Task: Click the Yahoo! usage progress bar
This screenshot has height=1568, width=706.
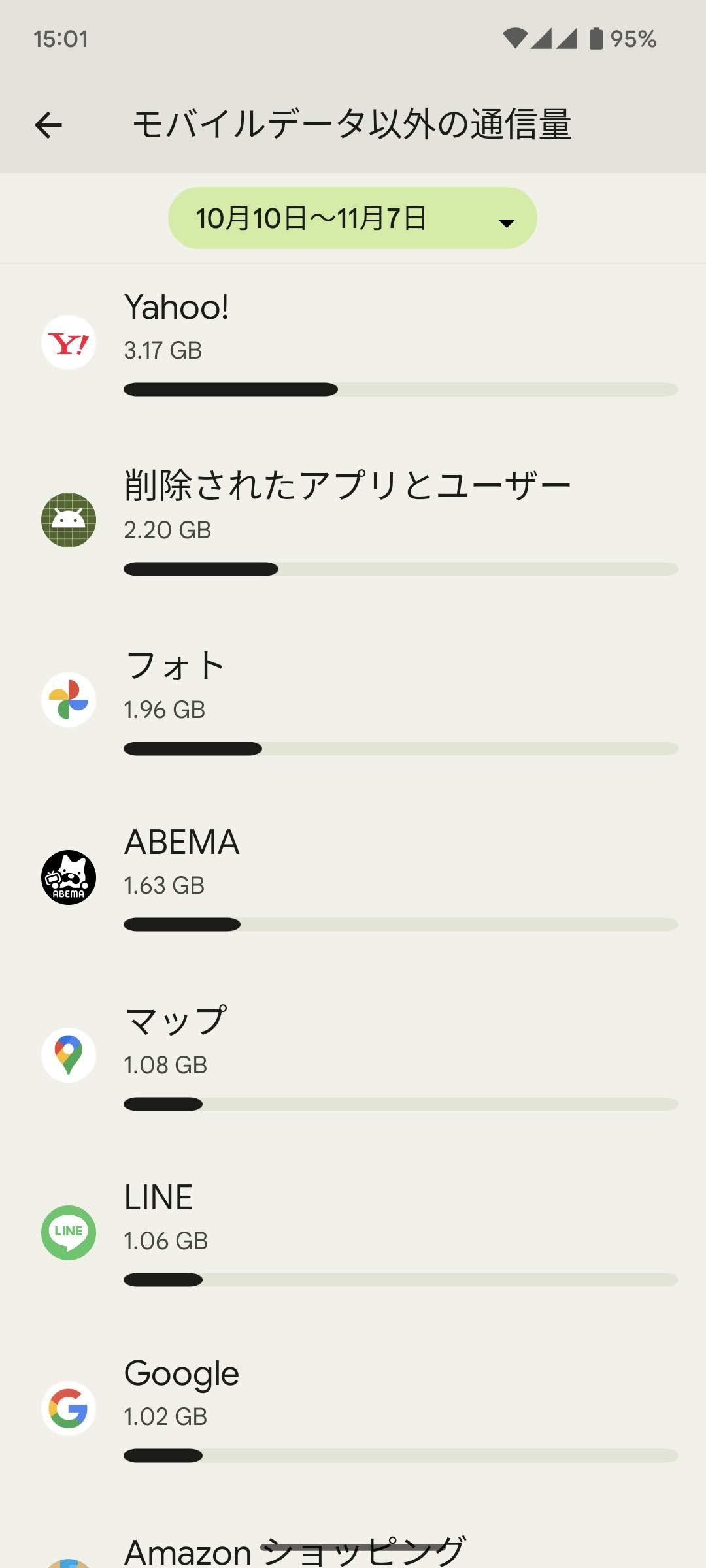Action: point(401,389)
